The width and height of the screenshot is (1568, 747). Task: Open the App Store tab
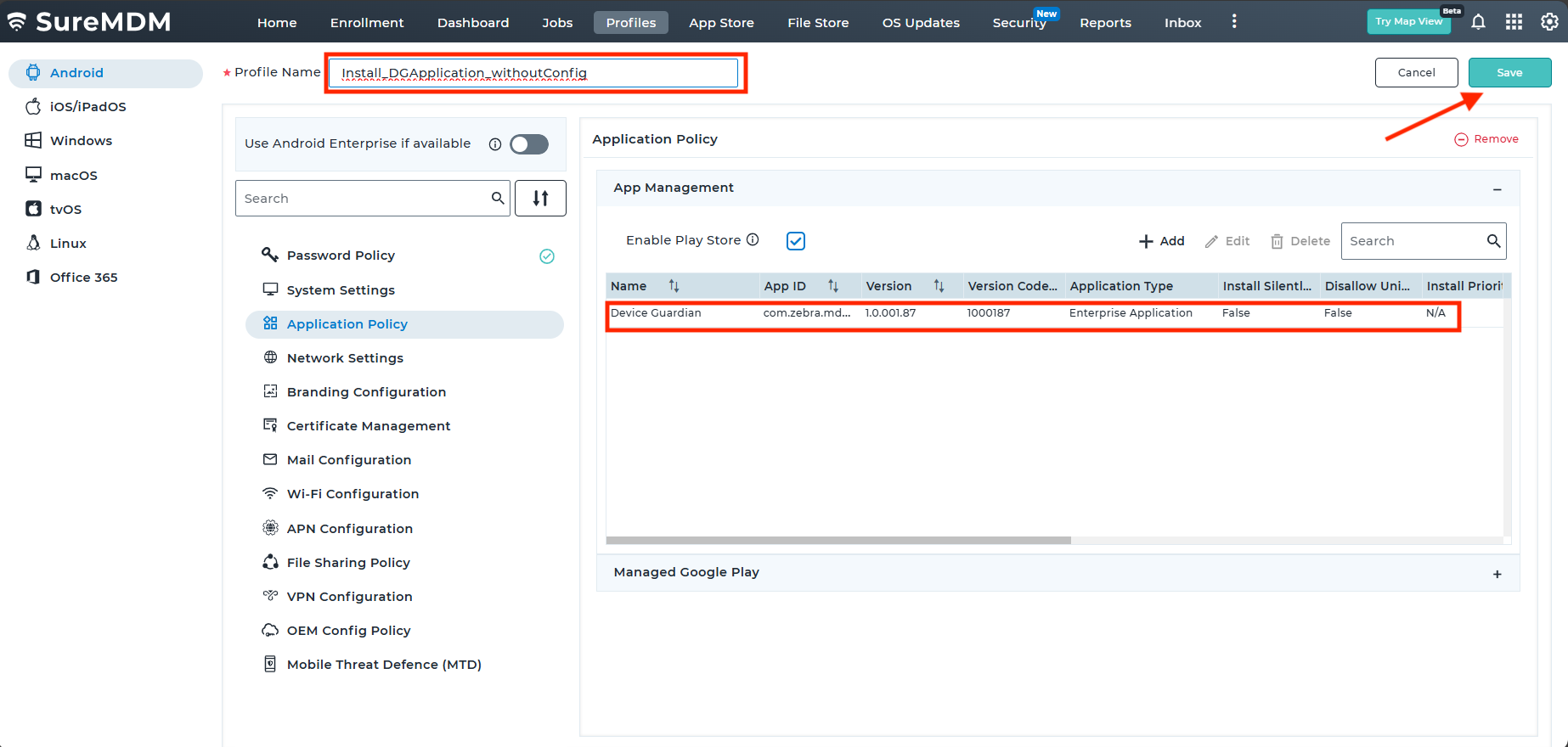point(721,23)
